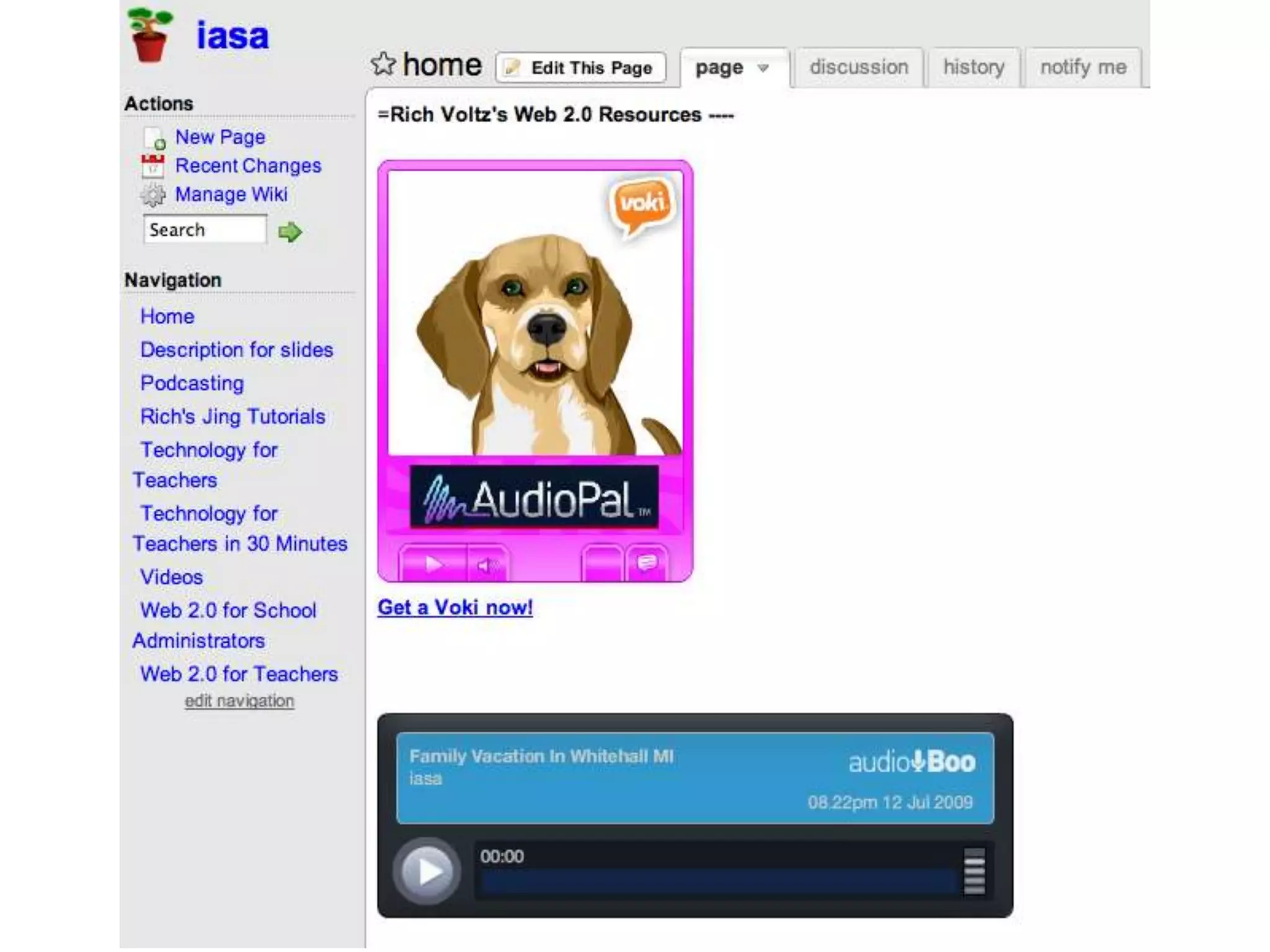Play the audioBoo recording

[x=427, y=871]
